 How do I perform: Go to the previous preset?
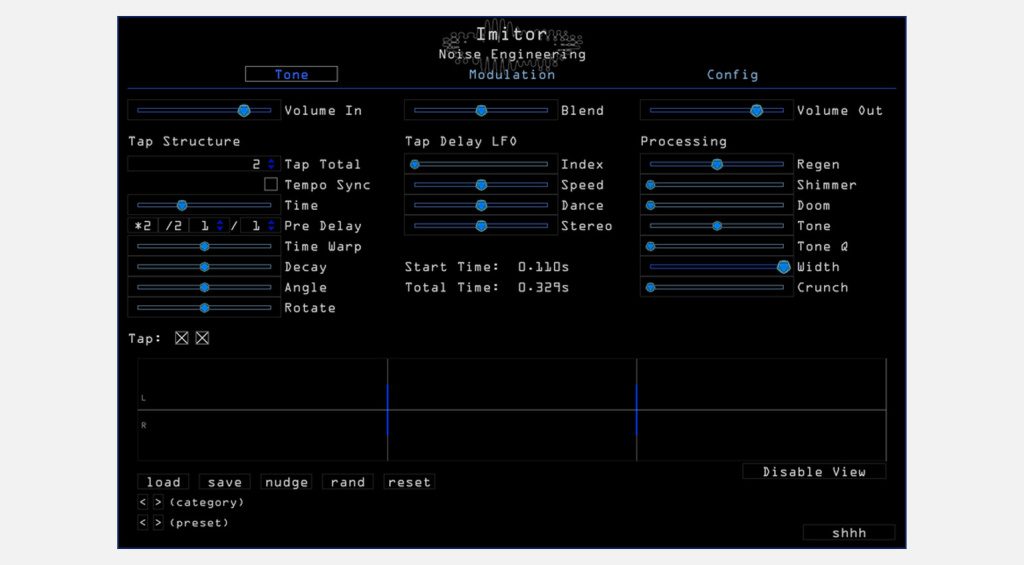pyautogui.click(x=143, y=523)
